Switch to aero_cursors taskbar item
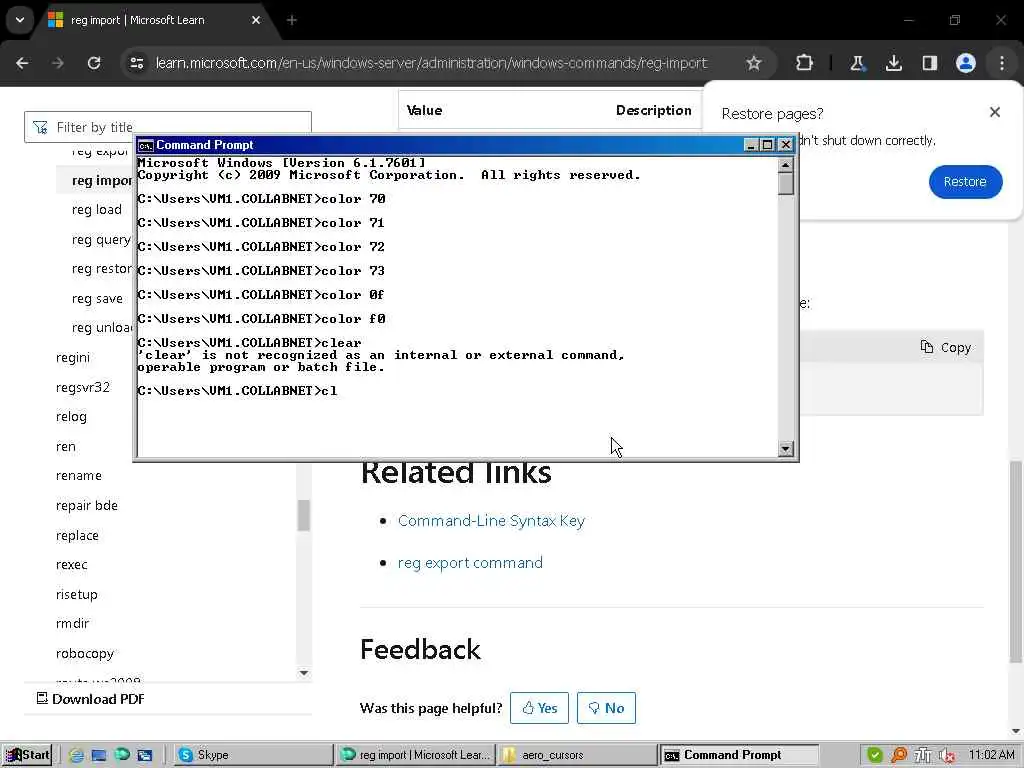 [x=578, y=755]
